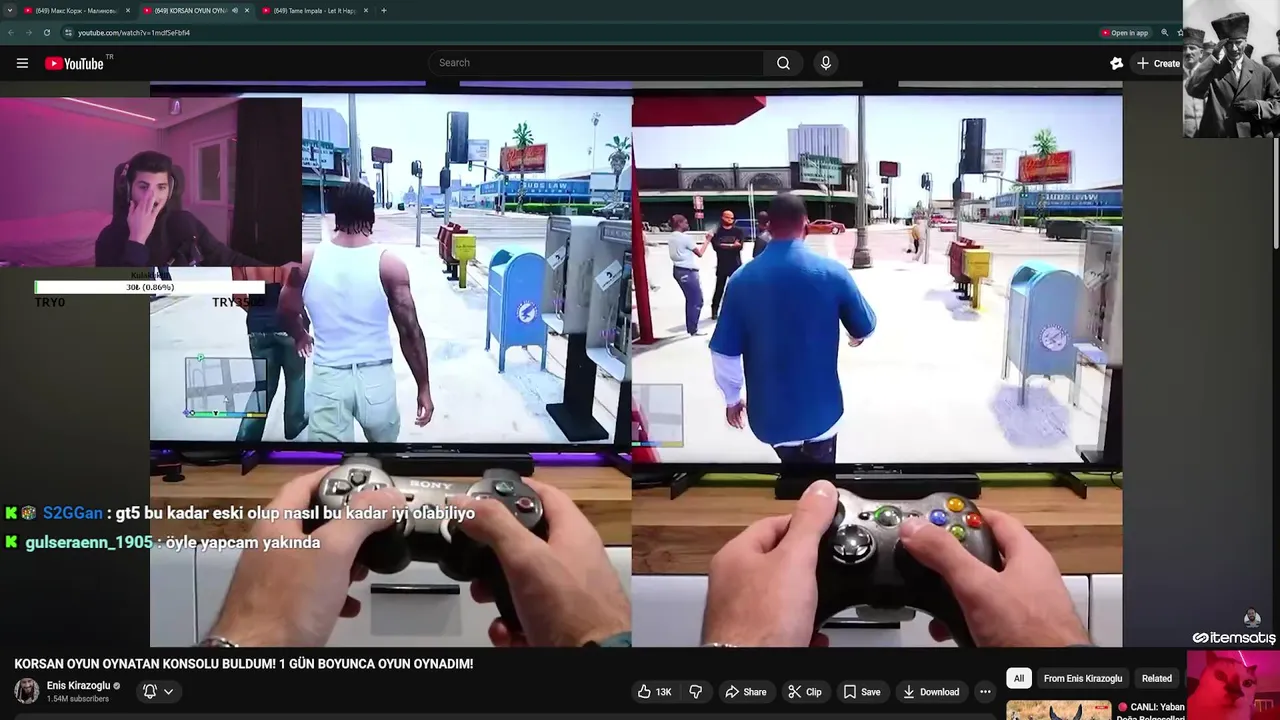Click the video title text
Viewport: 1280px width, 720px height.
[x=244, y=664]
